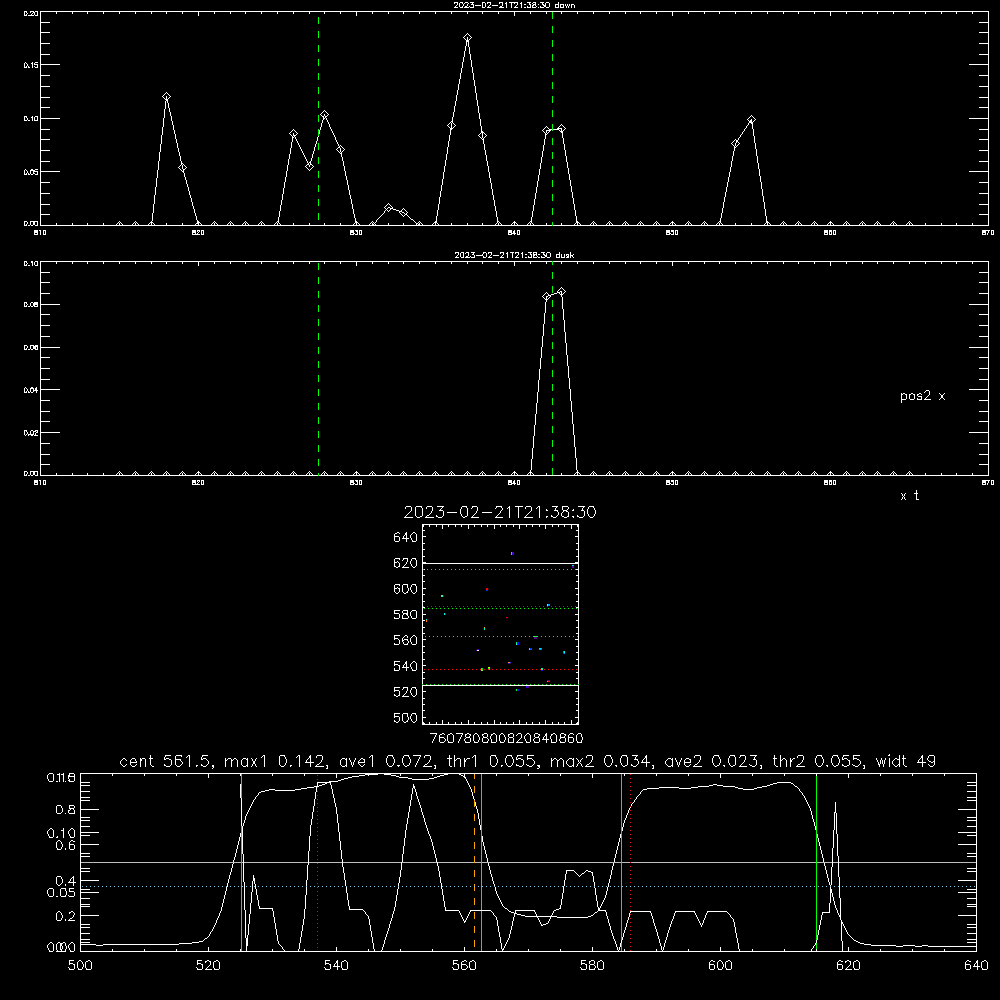Viewport: 1000px width, 1000px height.
Task: Click "widt 49" in the stats header
Action: (906, 761)
